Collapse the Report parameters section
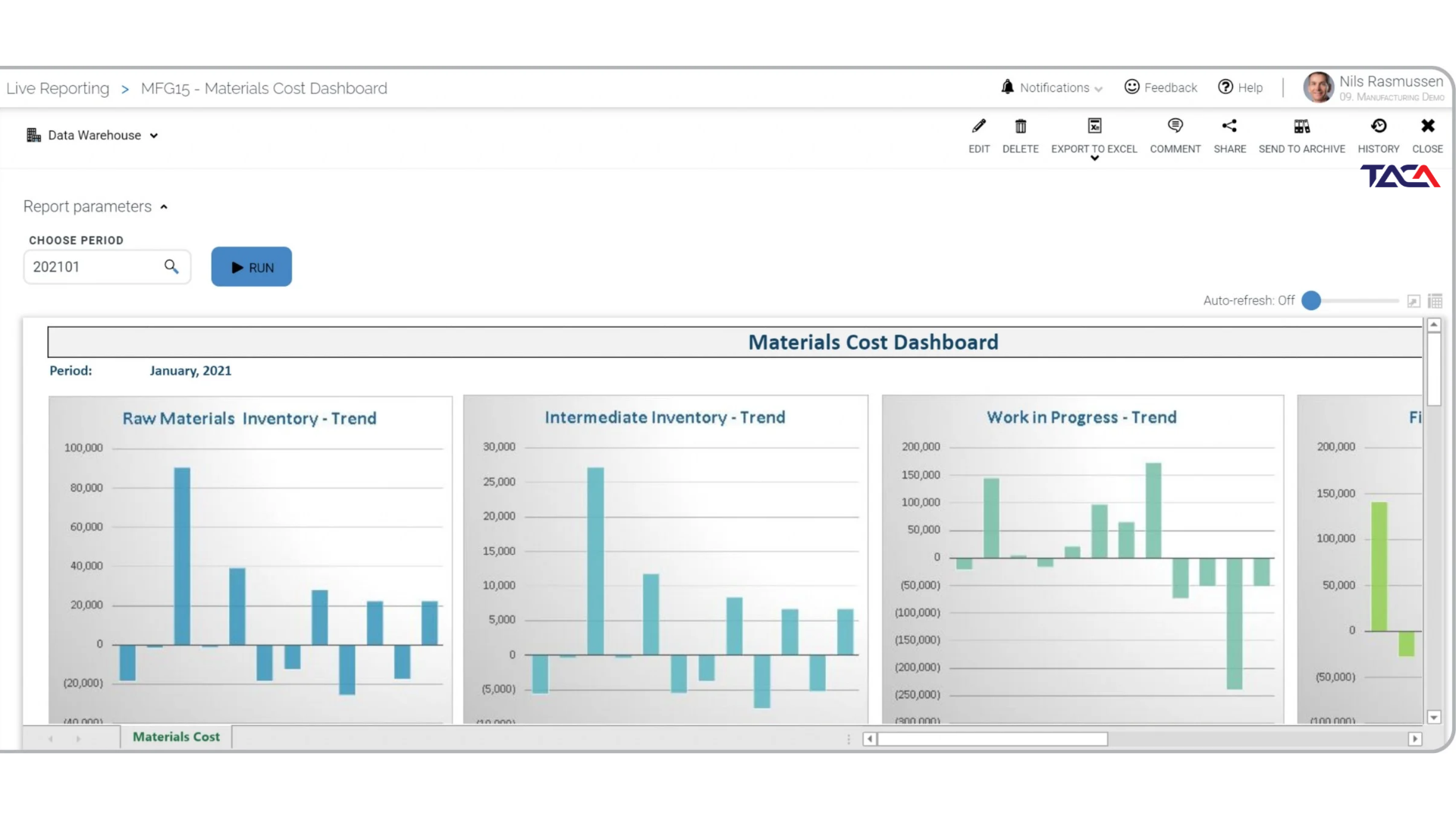The image size is (1456, 819). (x=164, y=207)
